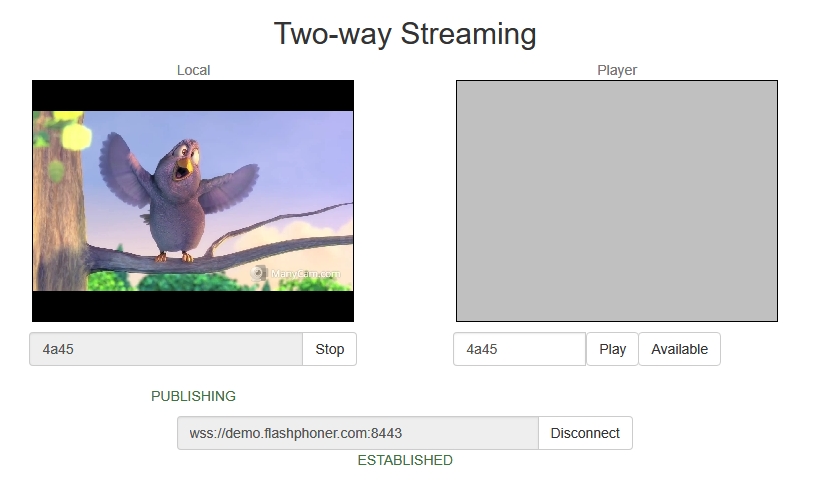This screenshot has height=483, width=813.
Task: Click the Play button for the player
Action: point(612,349)
